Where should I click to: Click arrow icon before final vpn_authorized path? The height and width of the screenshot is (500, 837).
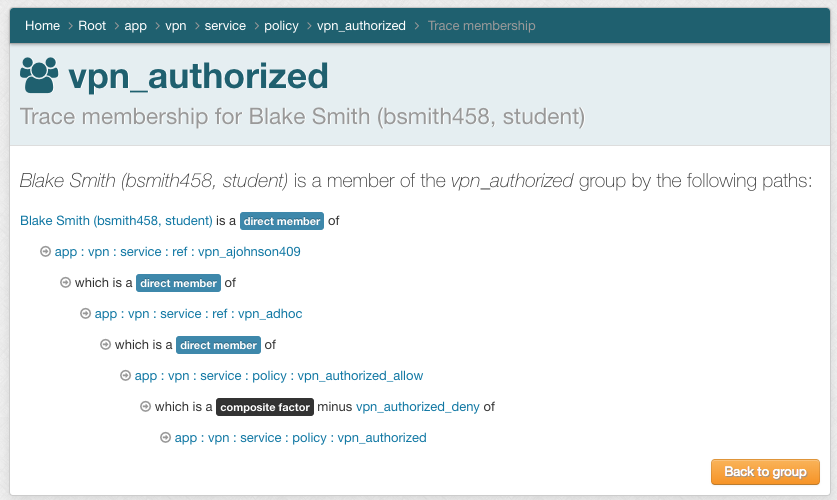pyautogui.click(x=165, y=438)
